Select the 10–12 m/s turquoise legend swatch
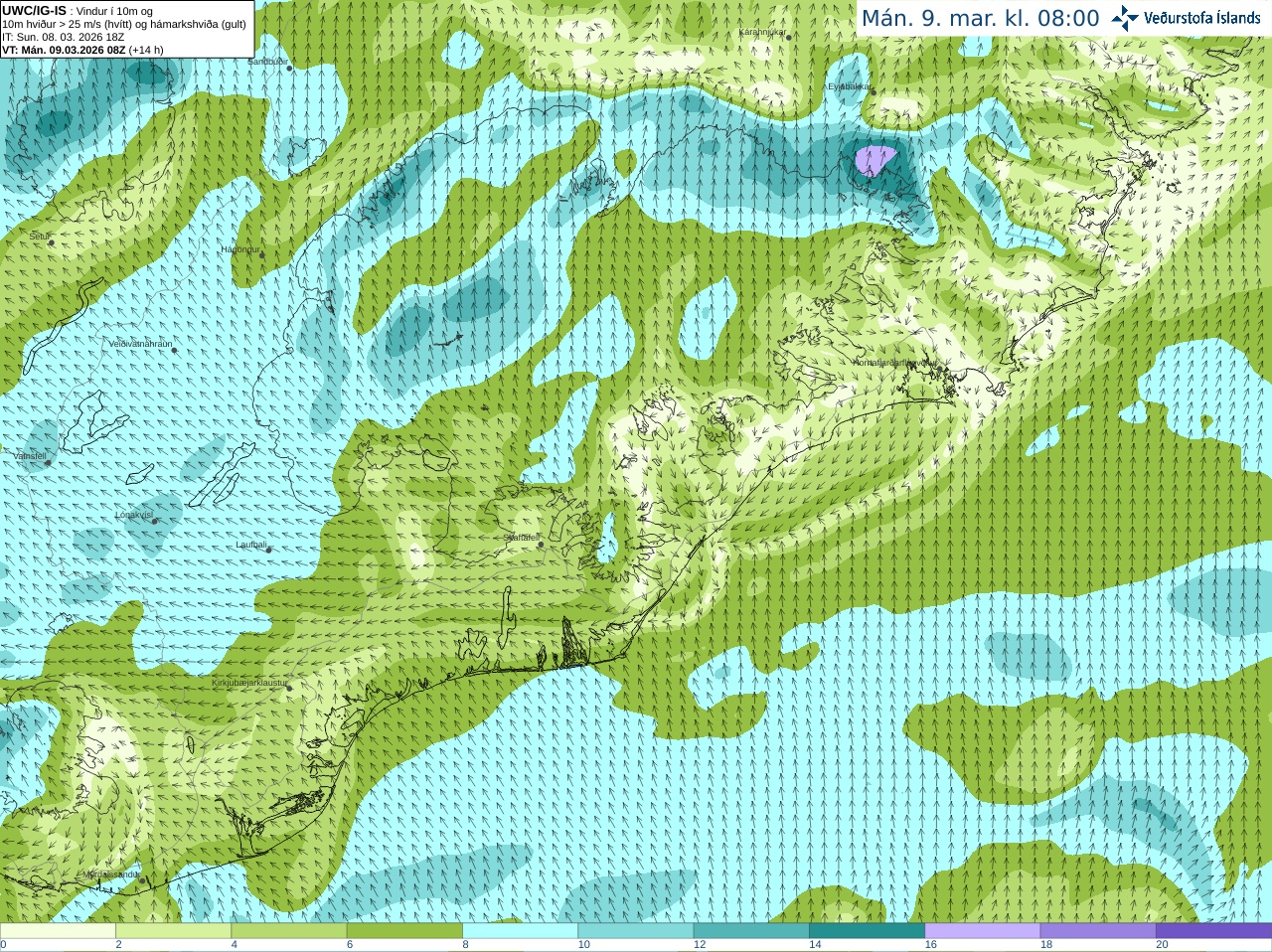Viewport: 1272px width, 952px height. pos(635,930)
